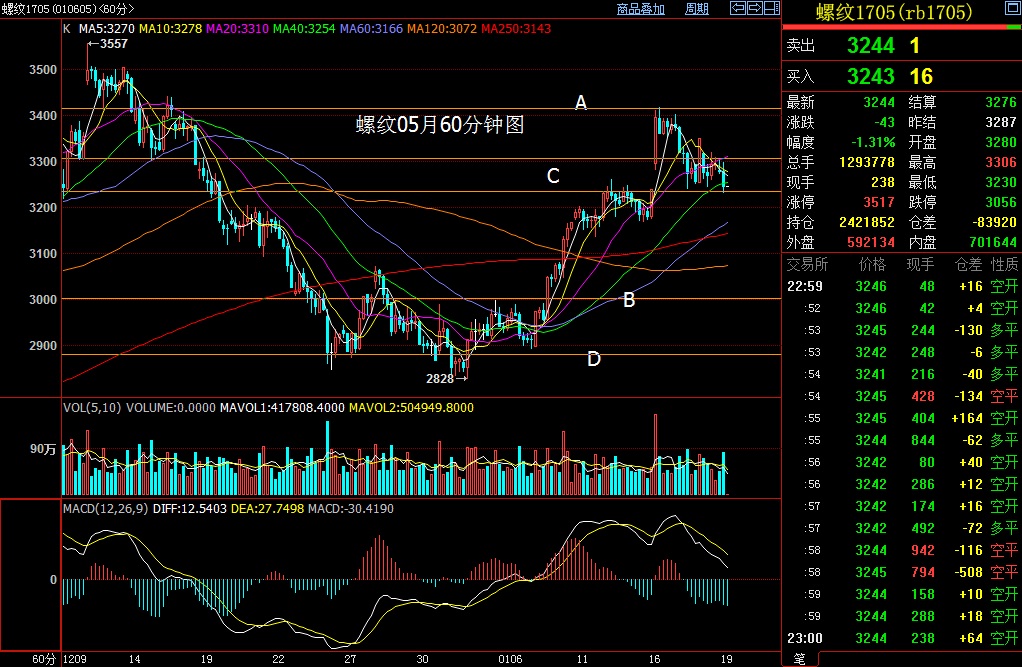This screenshot has height=667, width=1022.
Task: Select the MA250:3143 moving average label
Action: pyautogui.click(x=516, y=28)
